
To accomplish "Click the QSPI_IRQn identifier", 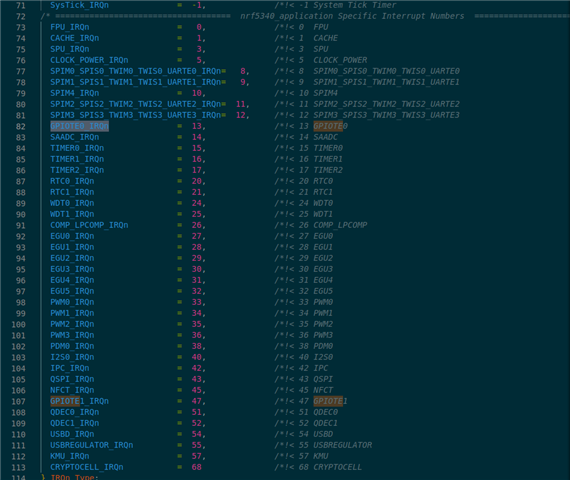I will 72,379.
